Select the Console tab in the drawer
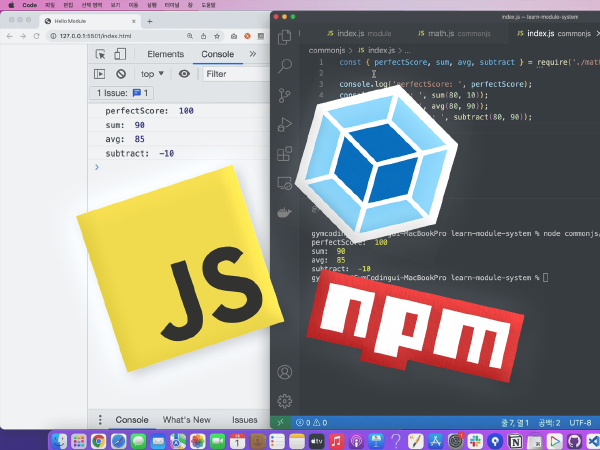600x450 pixels. (132, 420)
